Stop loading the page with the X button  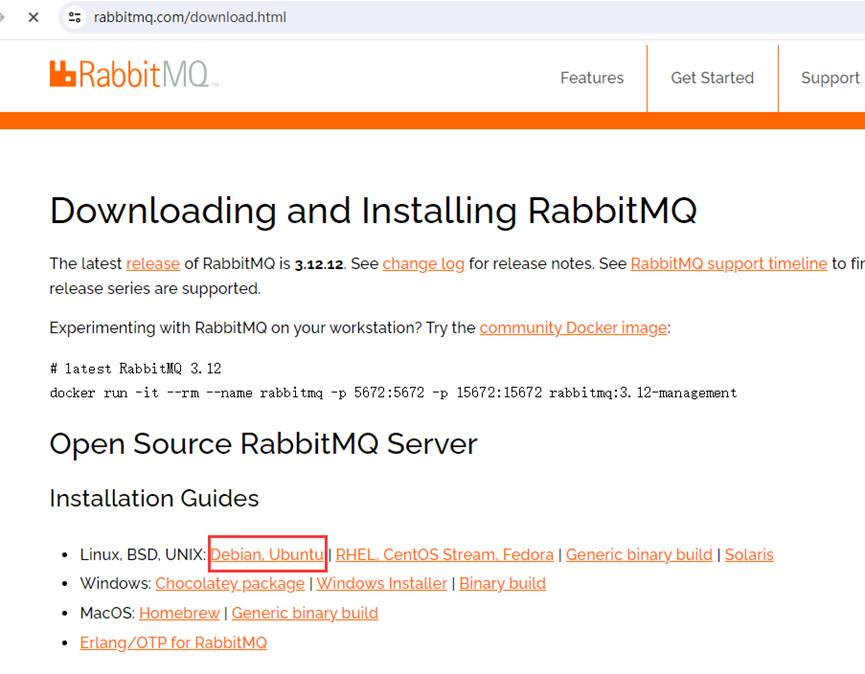[34, 18]
